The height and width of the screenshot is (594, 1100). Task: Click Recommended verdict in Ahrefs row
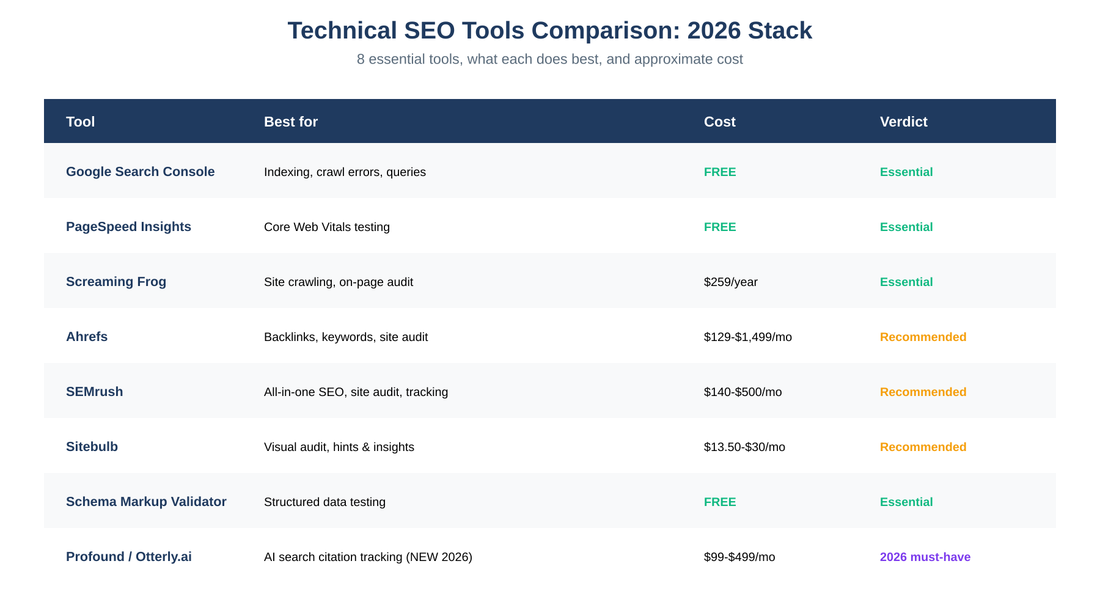pyautogui.click(x=923, y=337)
